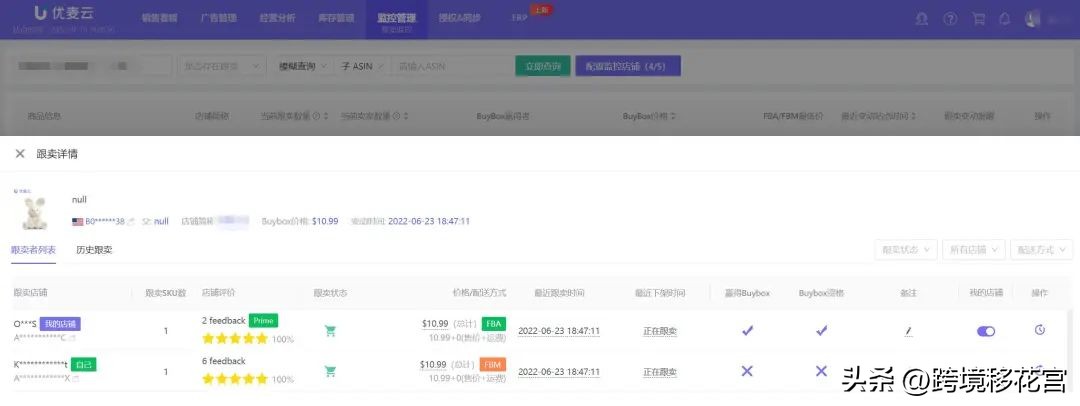
Task: Select the 跟卖者列表 tab
Action: [34, 250]
